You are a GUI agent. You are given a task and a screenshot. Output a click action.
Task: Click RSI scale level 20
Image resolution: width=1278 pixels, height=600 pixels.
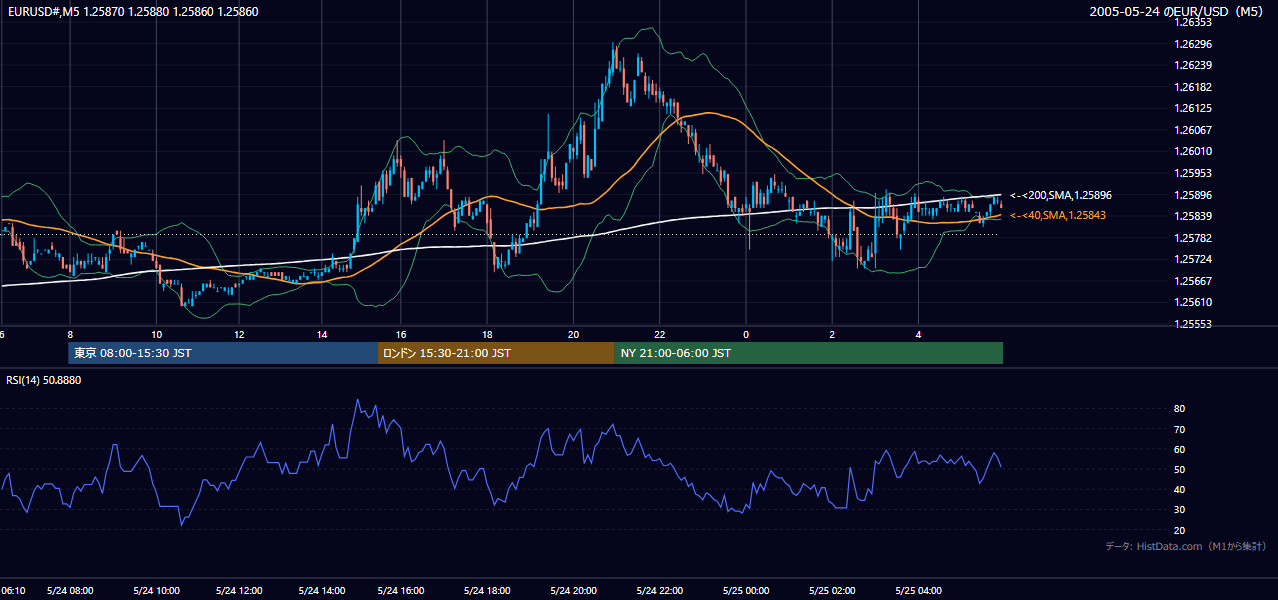[x=1180, y=530]
